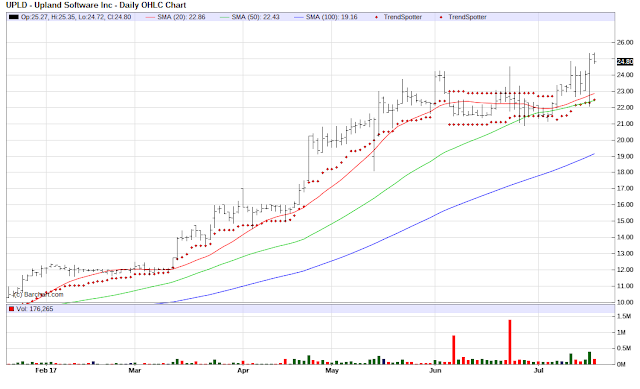The width and height of the screenshot is (640, 389).
Task: Click the May date axis label
Action: point(332,370)
